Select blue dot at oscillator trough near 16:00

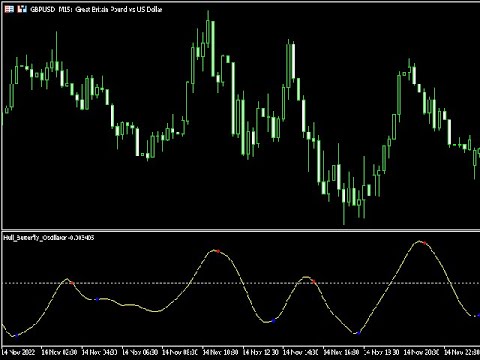click(x=358, y=333)
